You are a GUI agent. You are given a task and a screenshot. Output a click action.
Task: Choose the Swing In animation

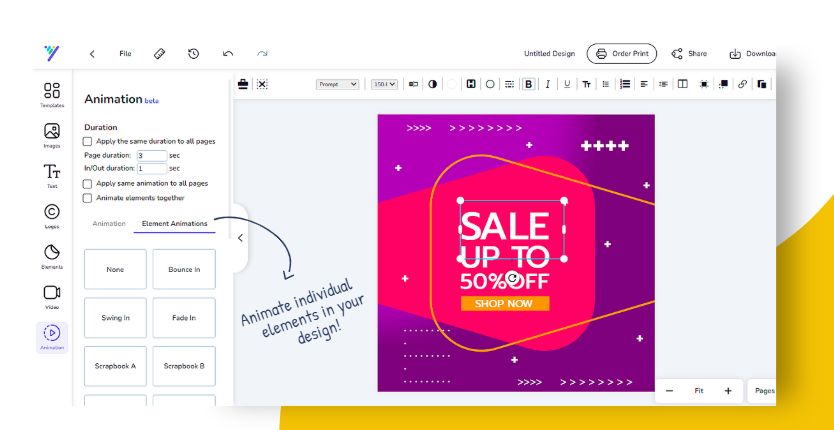pyautogui.click(x=115, y=318)
